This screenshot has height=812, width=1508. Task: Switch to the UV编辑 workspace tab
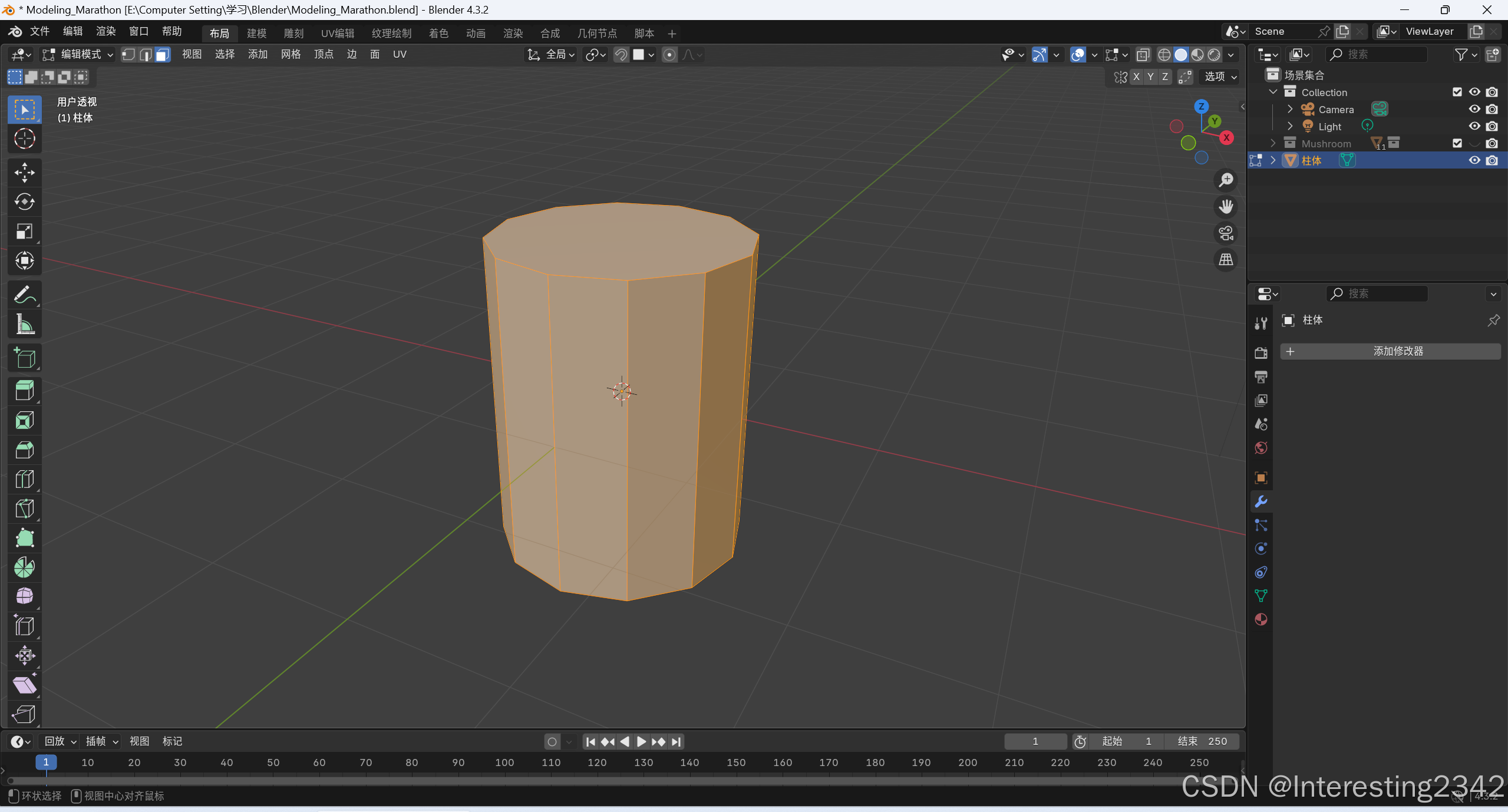point(337,34)
